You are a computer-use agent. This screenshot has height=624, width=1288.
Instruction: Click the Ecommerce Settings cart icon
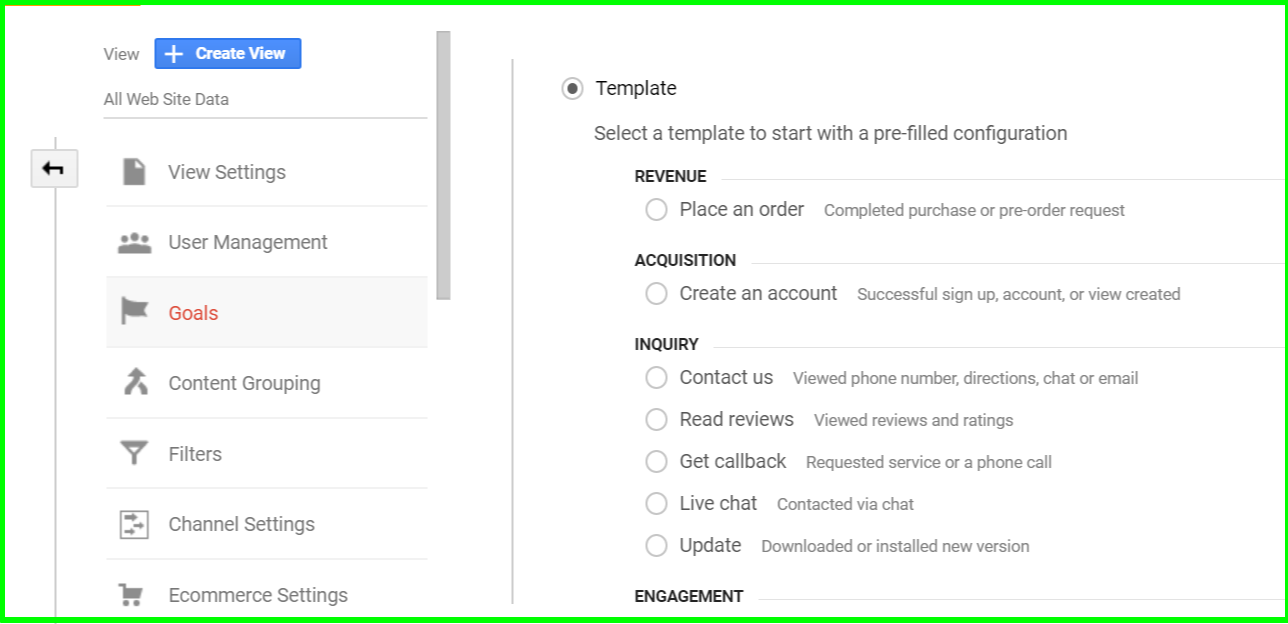[x=130, y=595]
